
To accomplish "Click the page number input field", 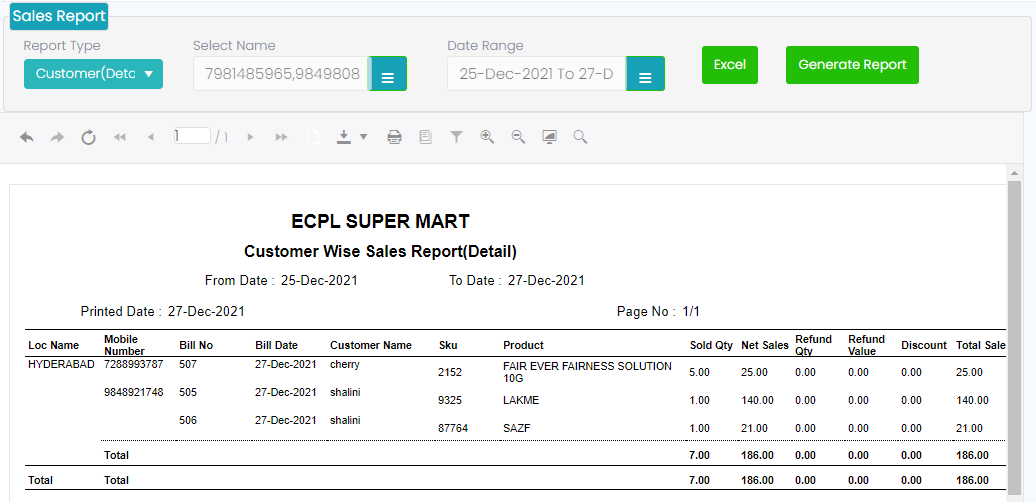I will point(191,136).
